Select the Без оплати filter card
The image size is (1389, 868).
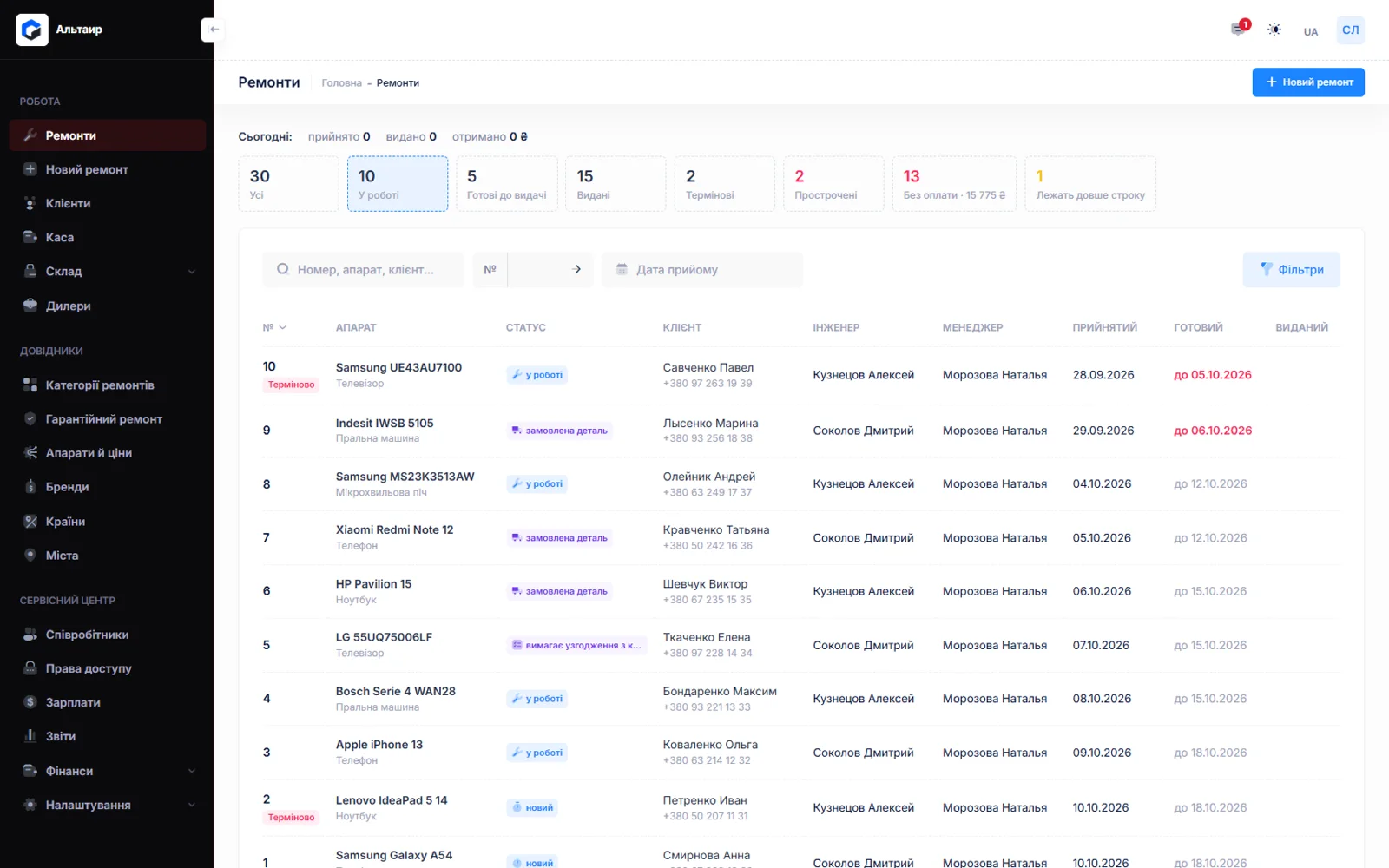coord(954,184)
